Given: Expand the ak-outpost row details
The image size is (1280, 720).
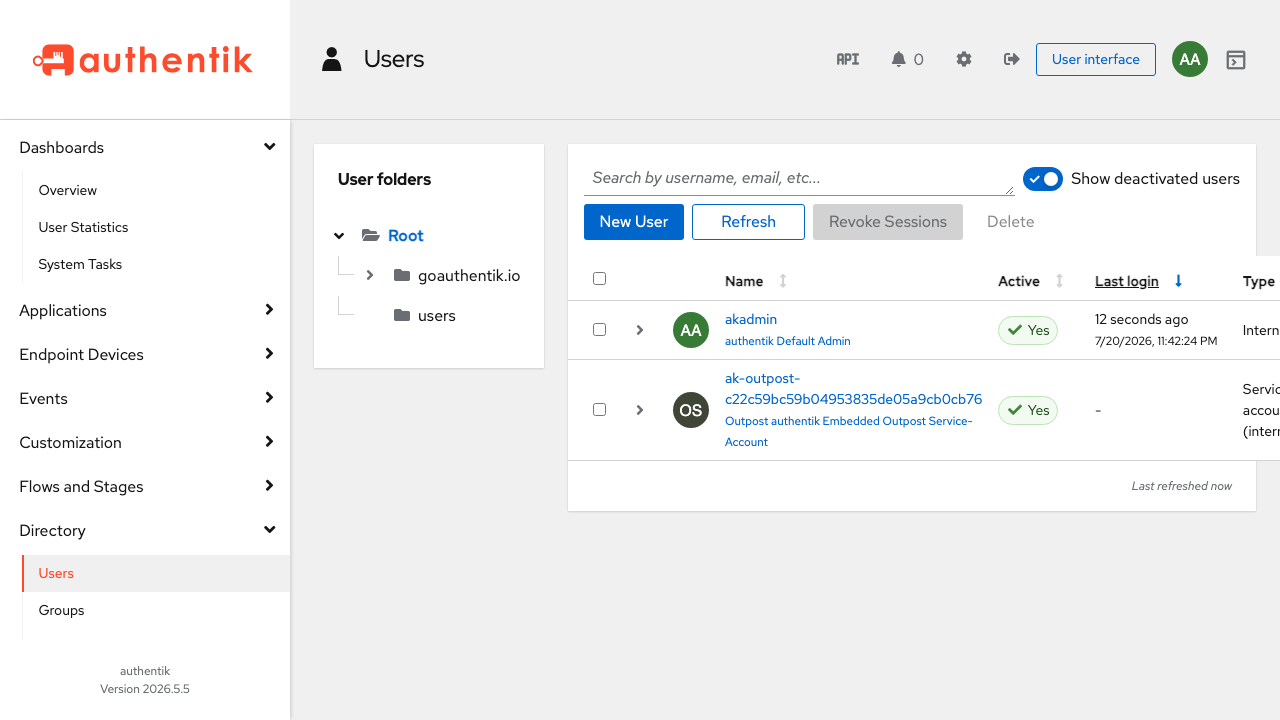Looking at the screenshot, I should [x=640, y=410].
